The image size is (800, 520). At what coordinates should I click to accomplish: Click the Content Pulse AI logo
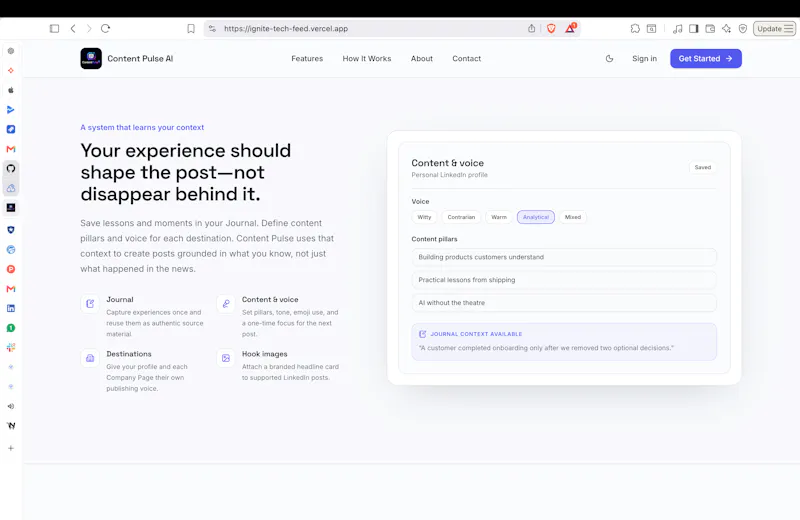click(91, 59)
